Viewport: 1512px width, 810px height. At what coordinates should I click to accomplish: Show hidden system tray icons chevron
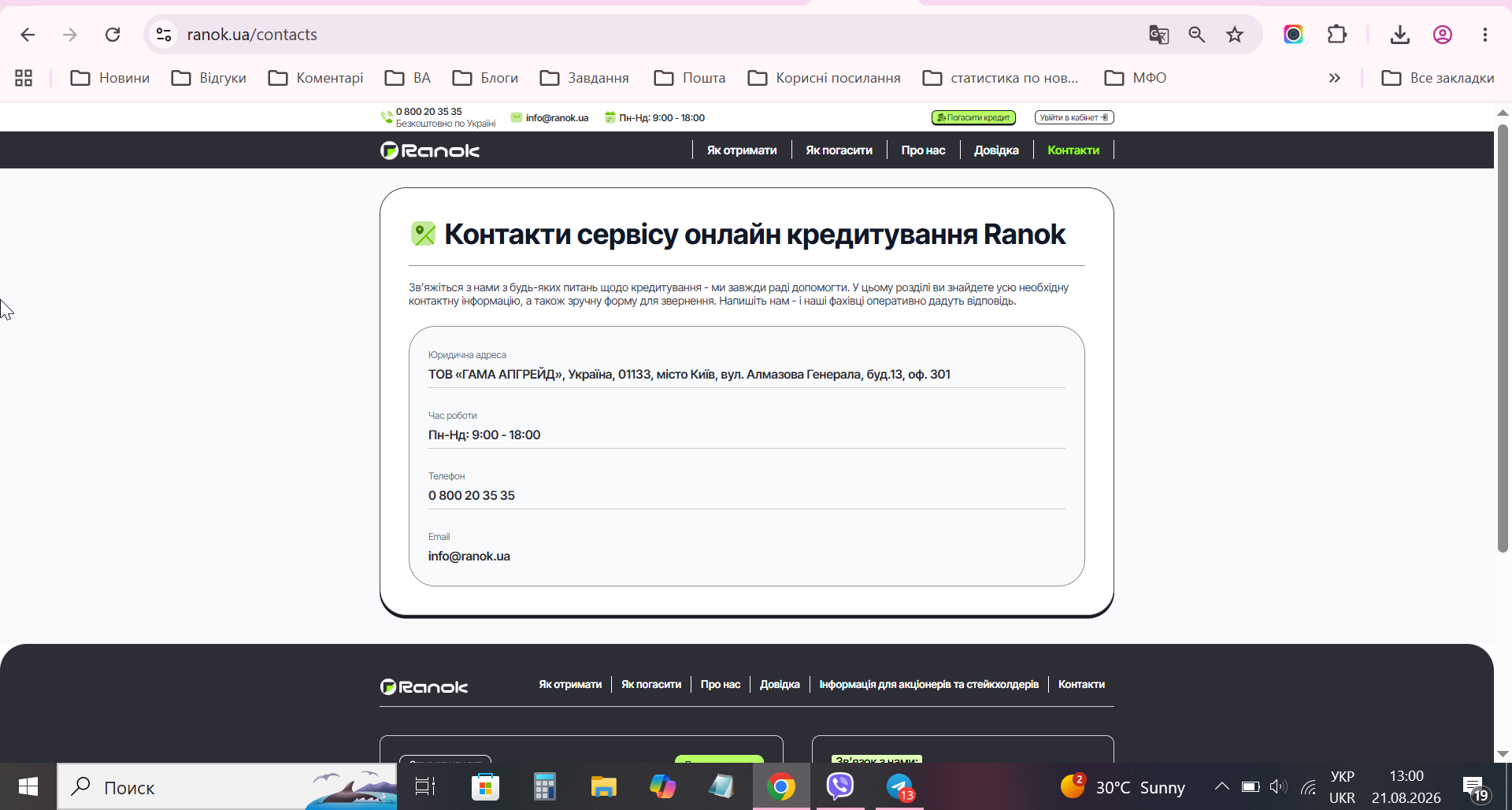1221,786
